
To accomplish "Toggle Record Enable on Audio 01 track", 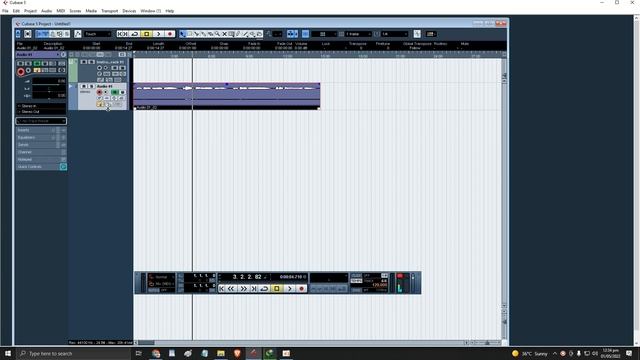I will click(99, 93).
